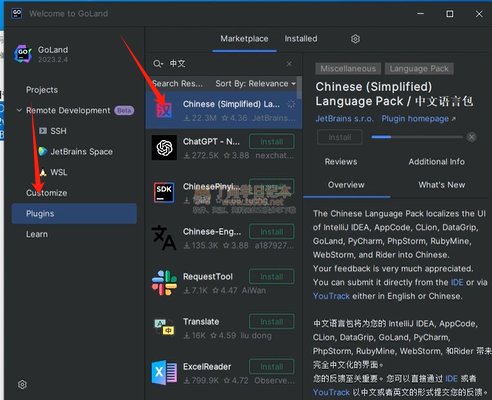
Task: Click the WSL penguin icon
Action: tap(43, 172)
